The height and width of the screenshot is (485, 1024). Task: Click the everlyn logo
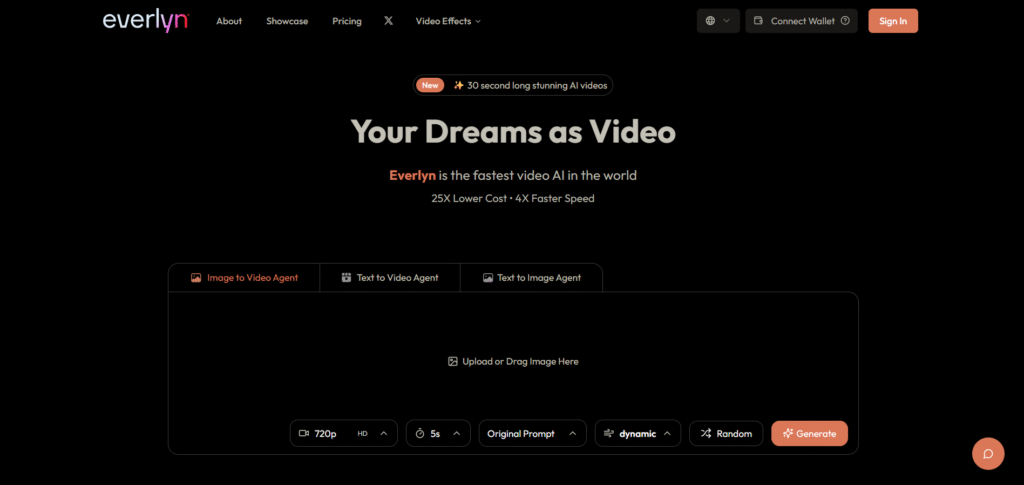pyautogui.click(x=145, y=21)
